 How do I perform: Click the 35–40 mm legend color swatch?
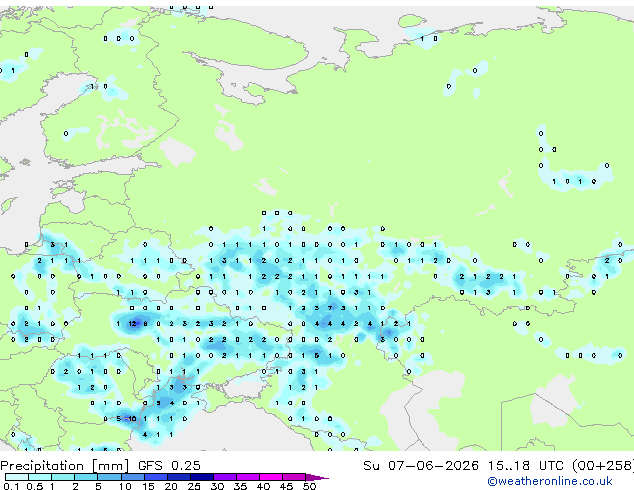247,477
